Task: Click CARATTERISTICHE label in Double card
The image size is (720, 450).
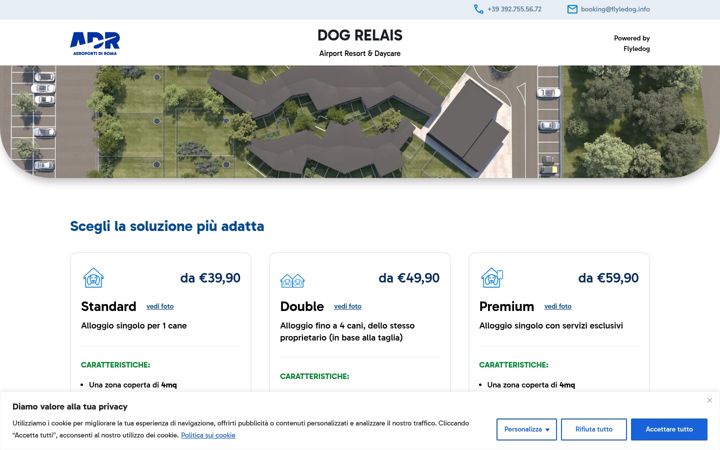Action: point(315,377)
